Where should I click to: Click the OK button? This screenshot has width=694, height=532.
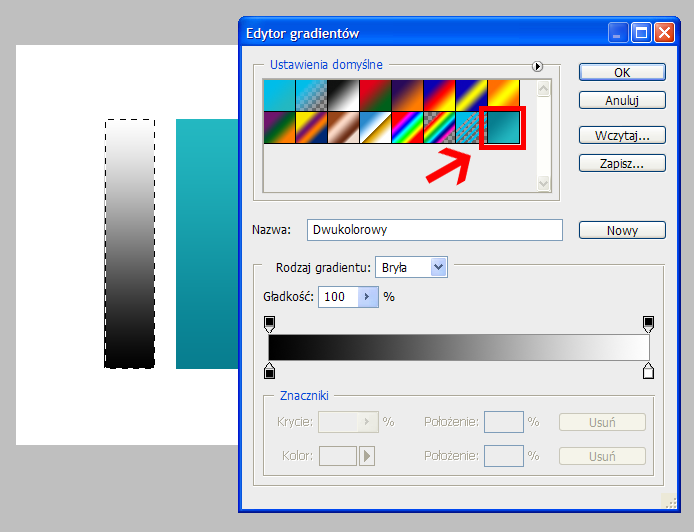(x=621, y=72)
